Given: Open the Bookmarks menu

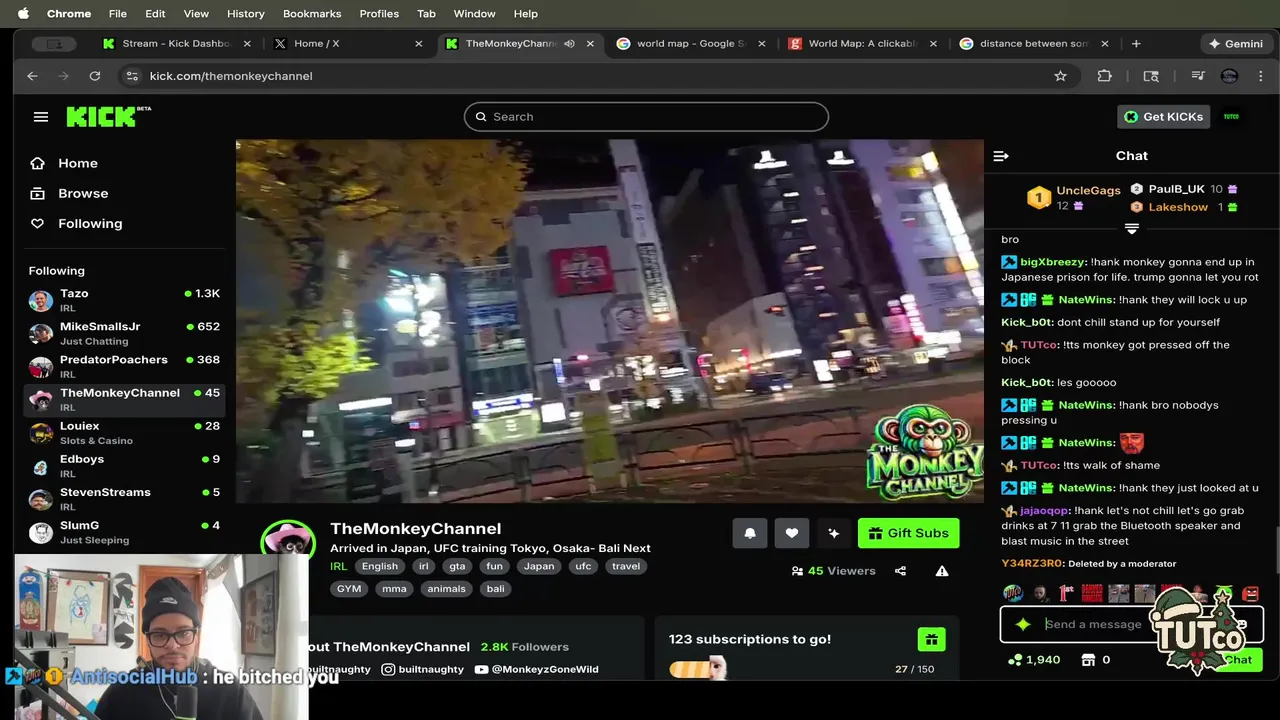Looking at the screenshot, I should point(312,14).
